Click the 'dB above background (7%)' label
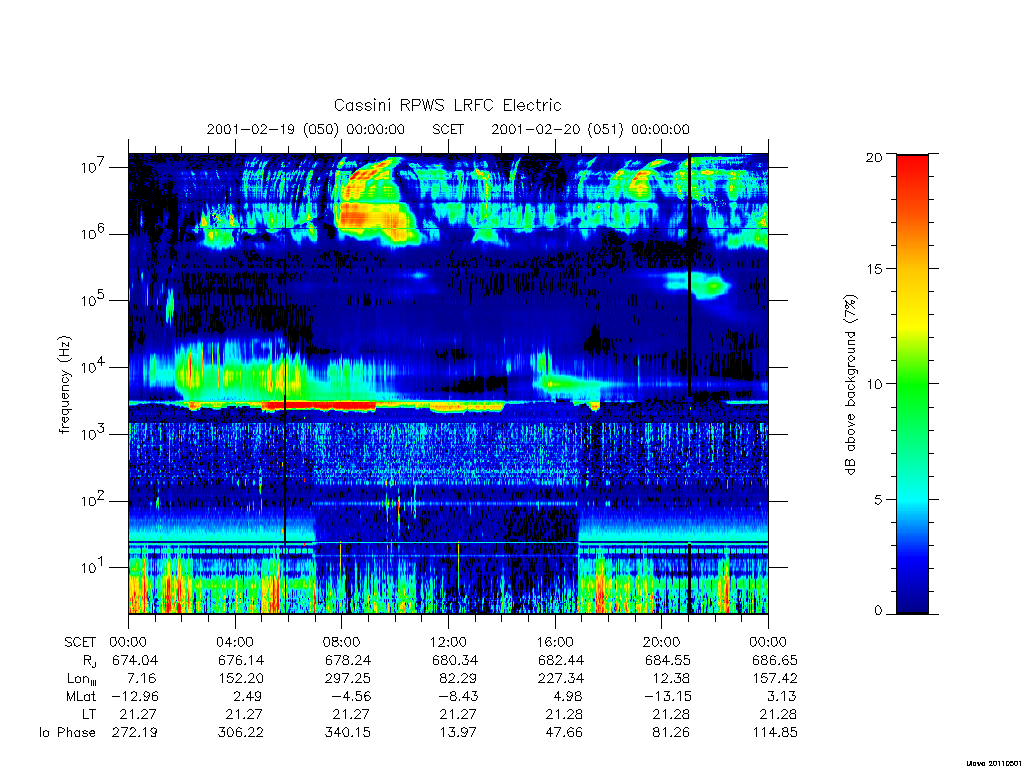The width and height of the screenshot is (1024, 768). 850,385
